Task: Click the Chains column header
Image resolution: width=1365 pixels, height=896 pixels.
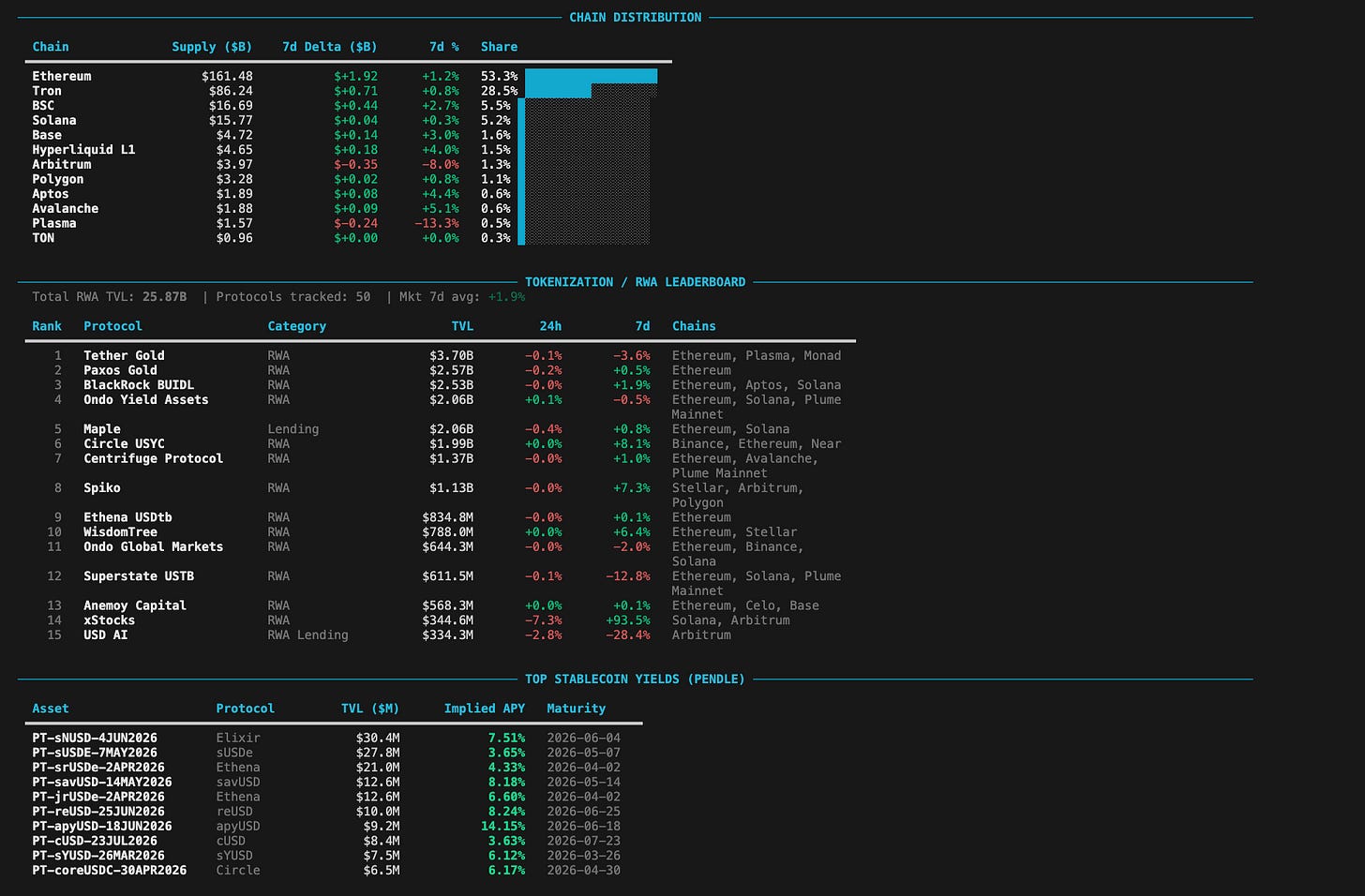Action: pyautogui.click(x=694, y=326)
